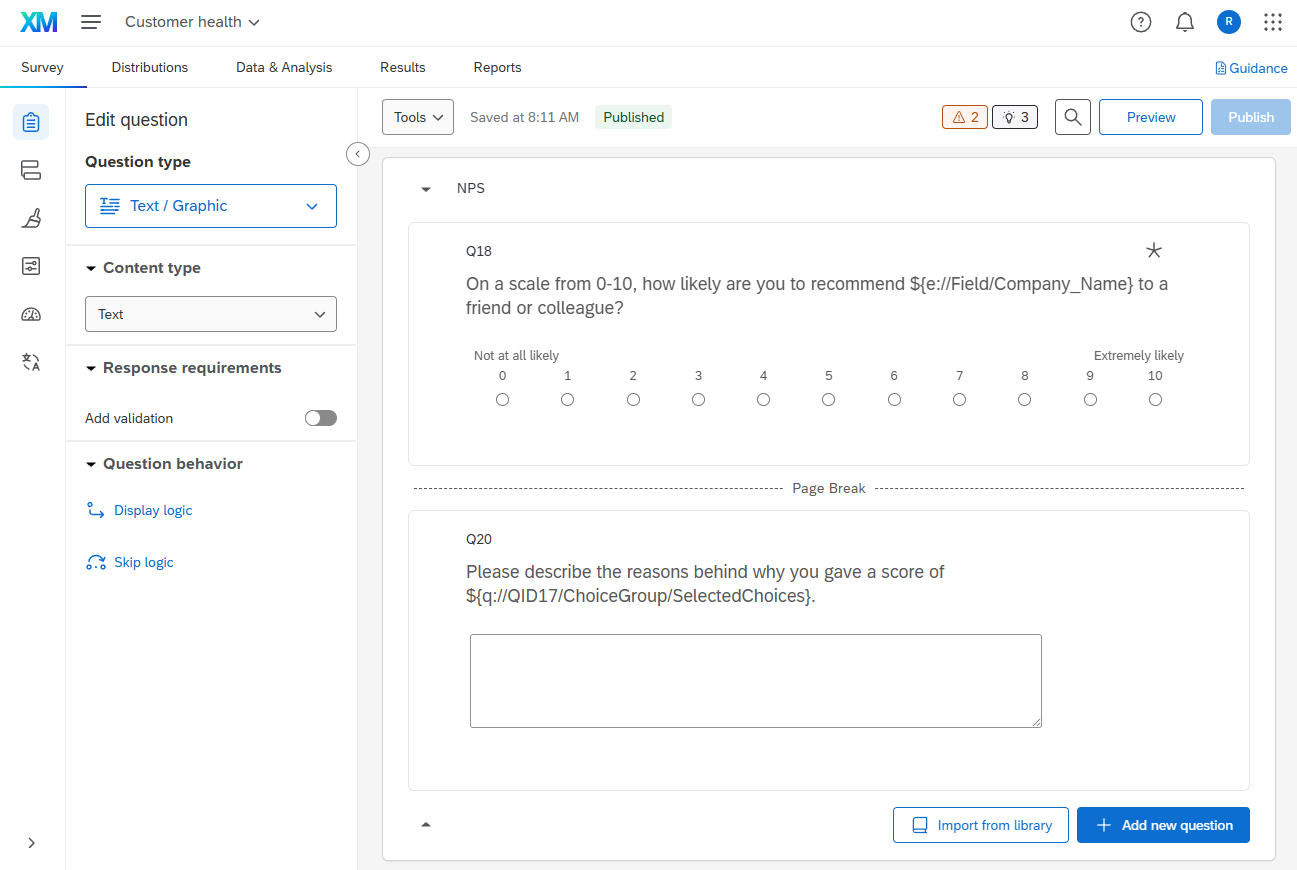Open the Guidance link
This screenshot has height=870, width=1297.
tap(1251, 68)
